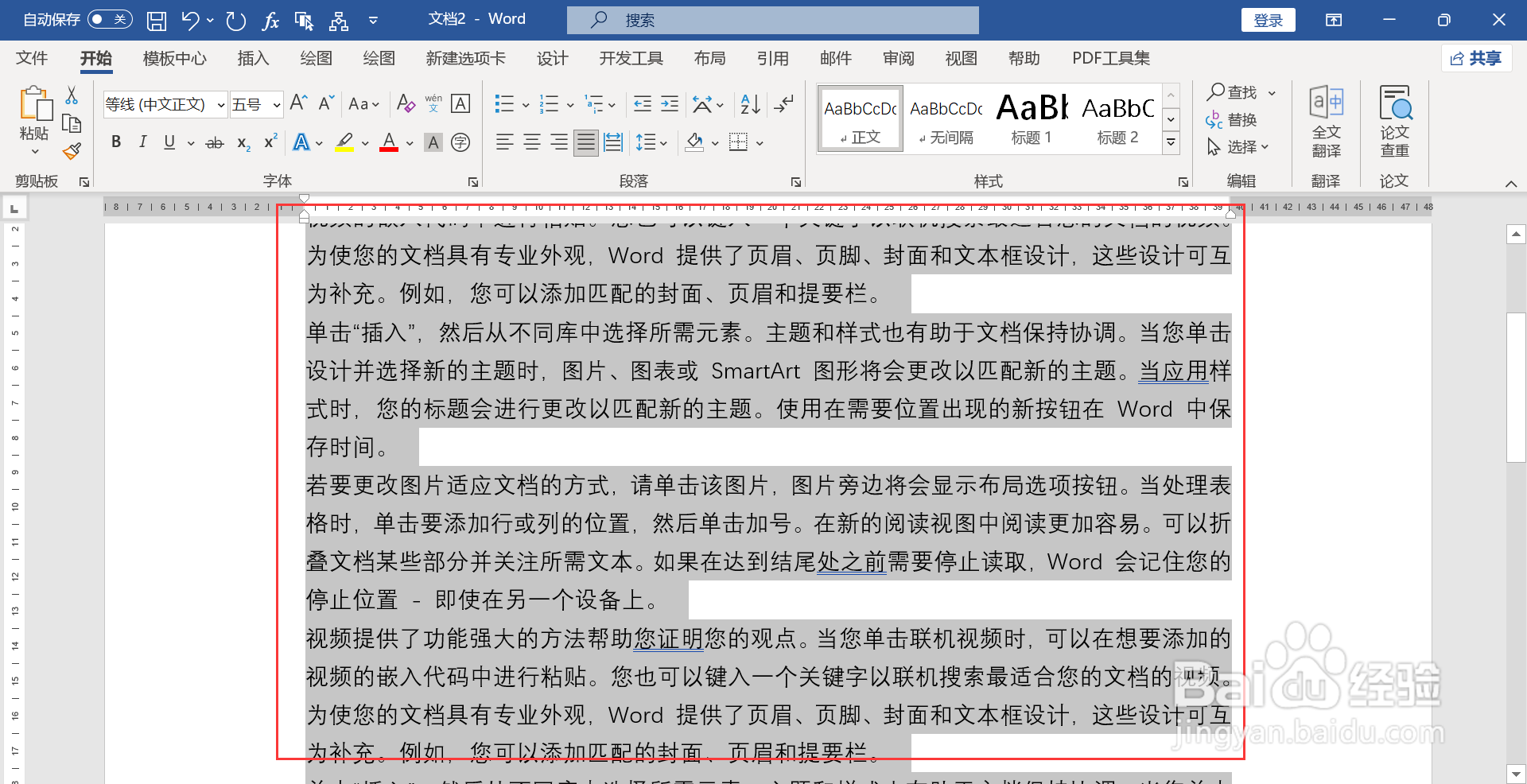Click the Undo arrow icon

(x=190, y=21)
